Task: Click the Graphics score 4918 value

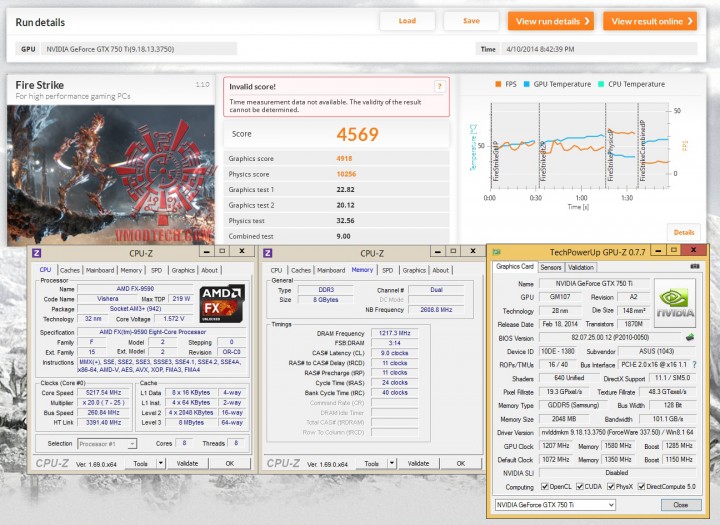Action: [344, 158]
